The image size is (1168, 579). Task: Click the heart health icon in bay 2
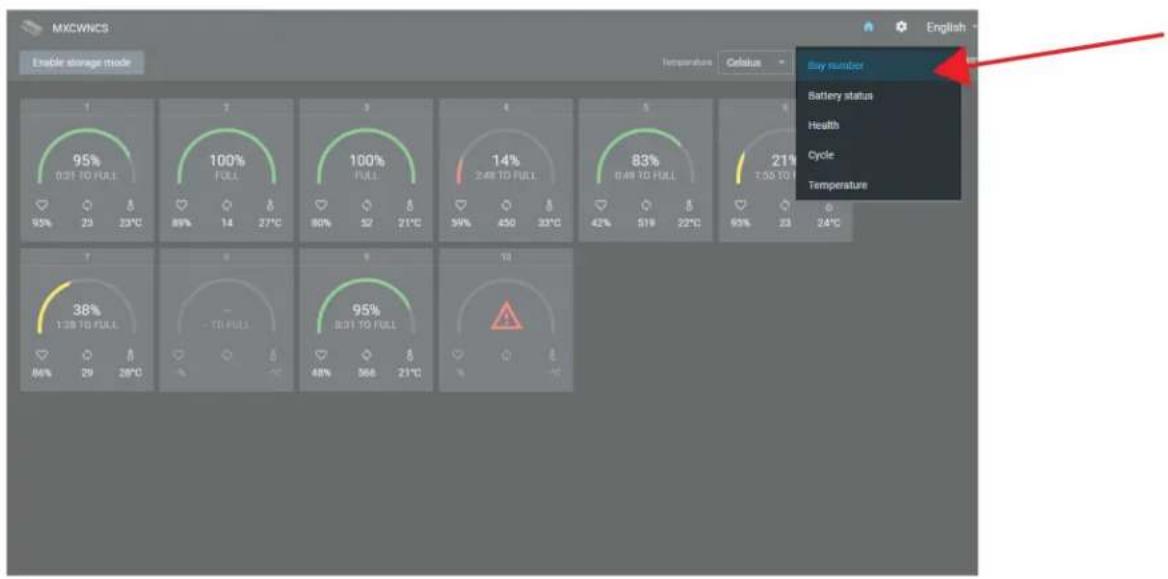(181, 204)
